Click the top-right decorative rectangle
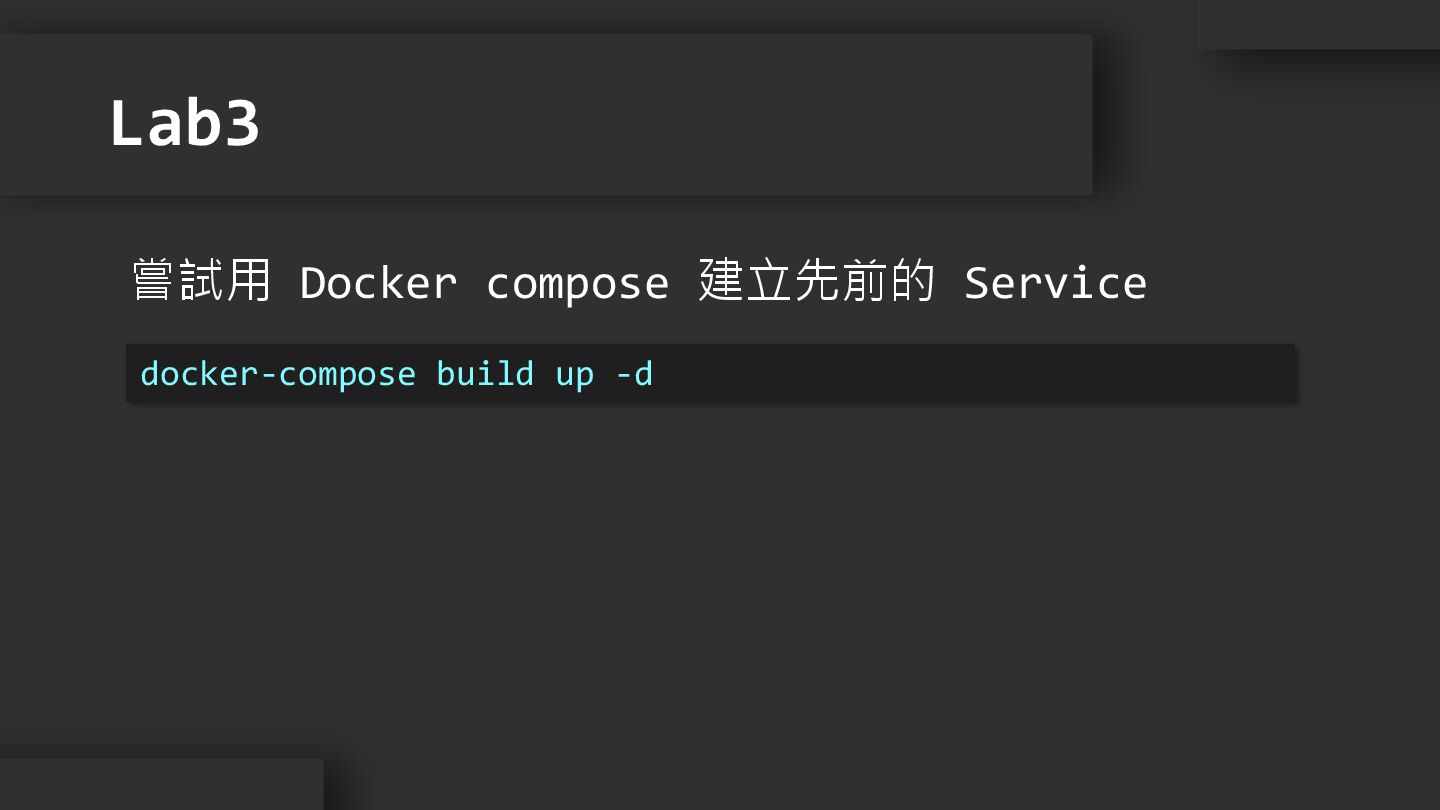Image resolution: width=1440 pixels, height=810 pixels. pyautogui.click(x=1318, y=24)
